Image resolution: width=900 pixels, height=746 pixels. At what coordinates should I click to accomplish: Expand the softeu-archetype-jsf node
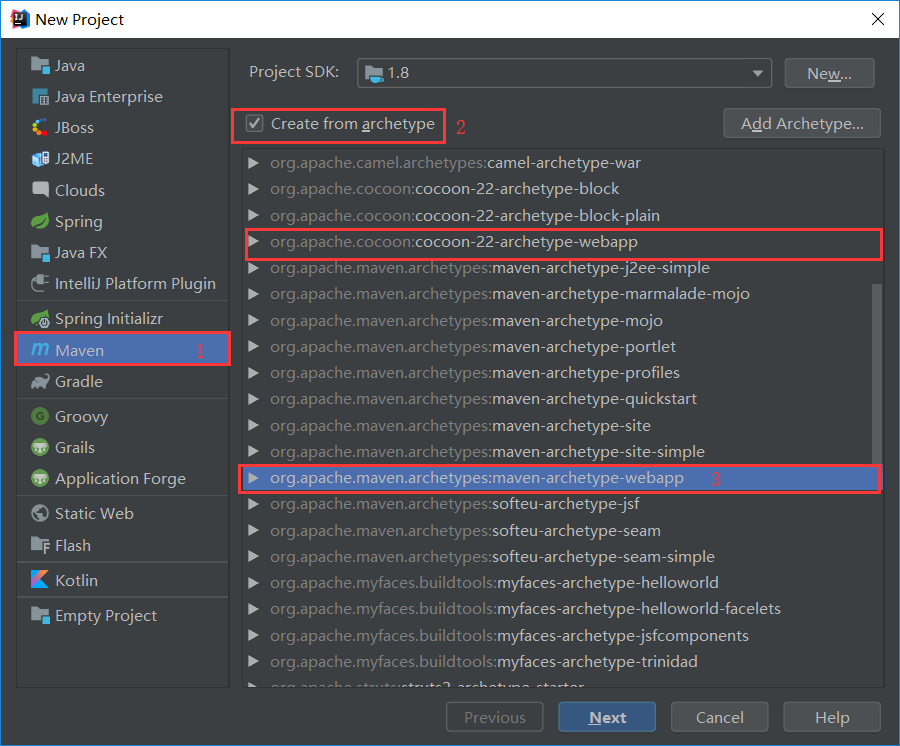pos(253,504)
